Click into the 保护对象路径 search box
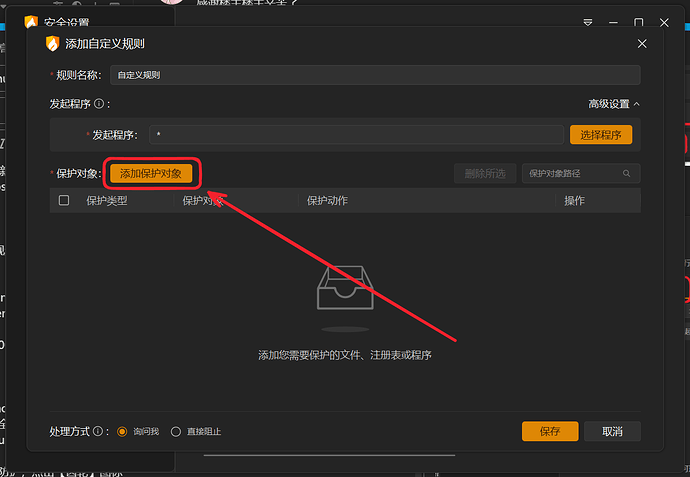690x477 pixels. 572,174
